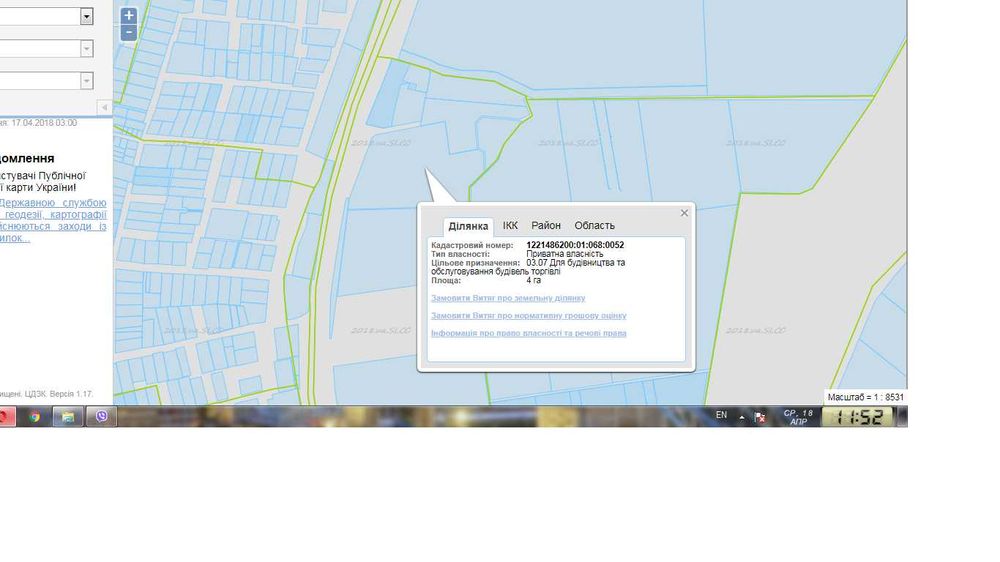The image size is (1000, 562).
Task: Expand the third dropdown in the side panel
Action: coord(87,81)
